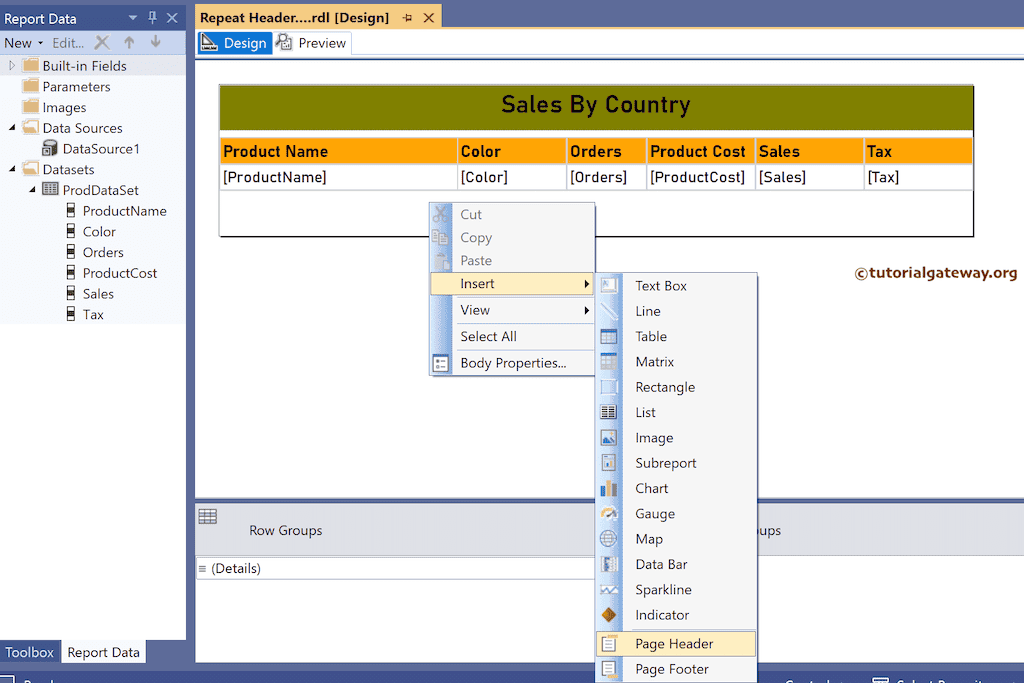Screen dimensions: 1024x683
Task: Choose Insert in the context menu
Action: [512, 283]
